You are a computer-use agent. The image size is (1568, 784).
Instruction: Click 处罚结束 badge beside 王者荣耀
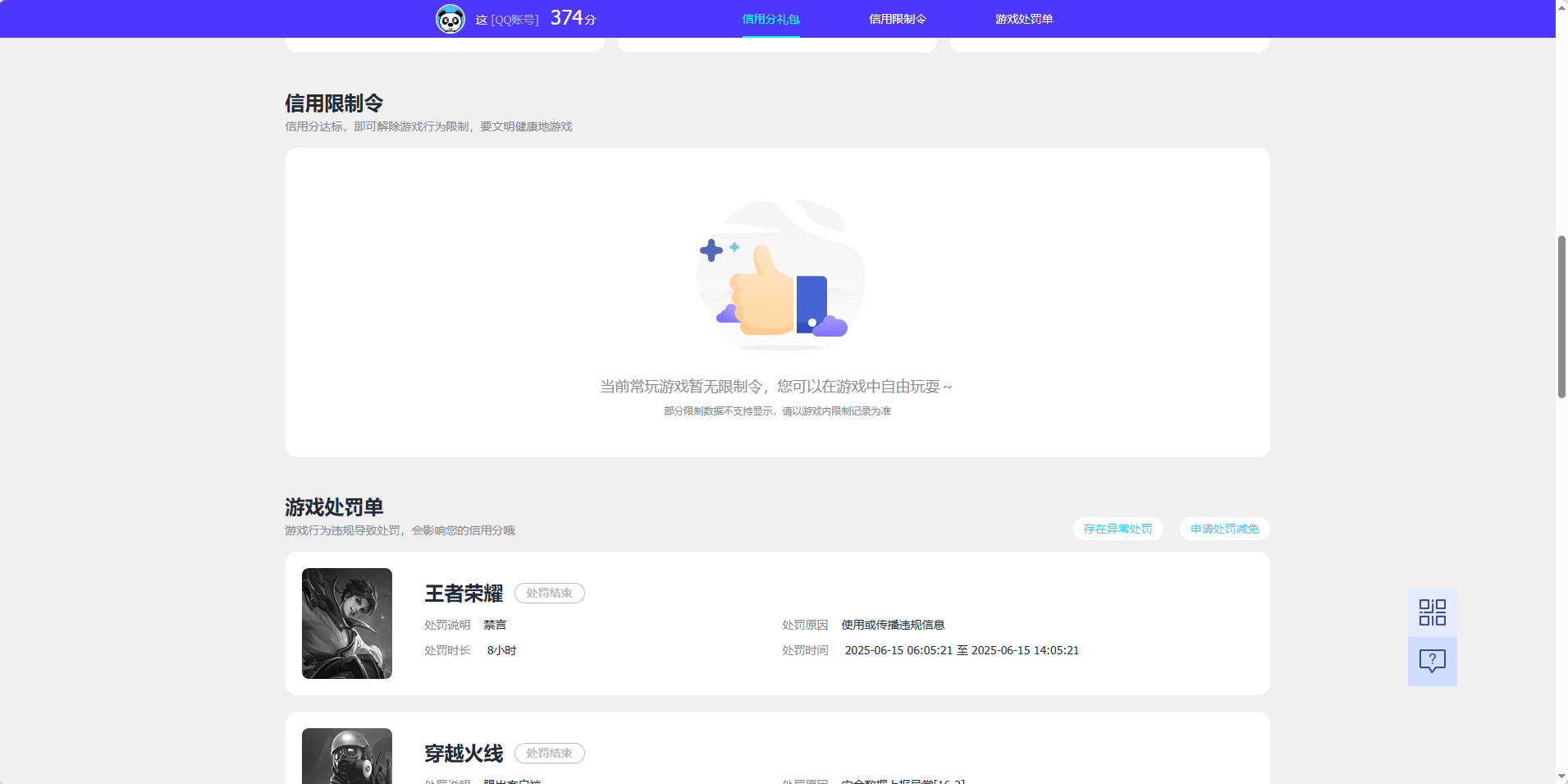click(550, 593)
